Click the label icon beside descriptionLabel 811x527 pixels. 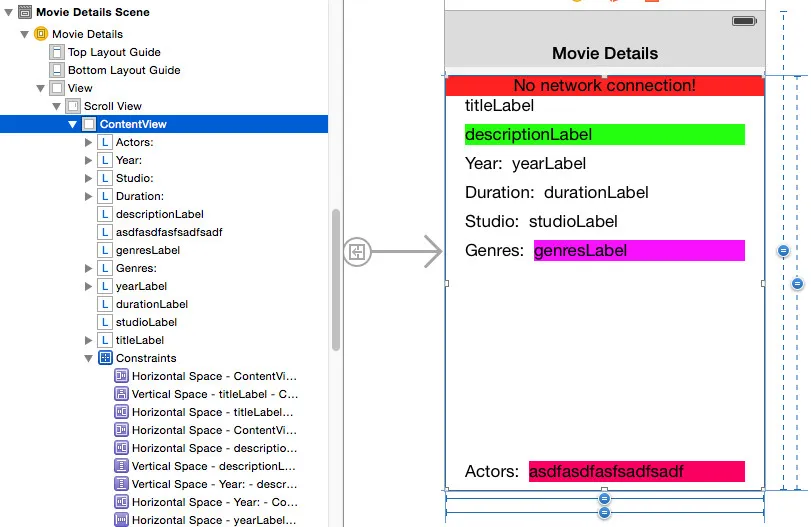point(105,214)
